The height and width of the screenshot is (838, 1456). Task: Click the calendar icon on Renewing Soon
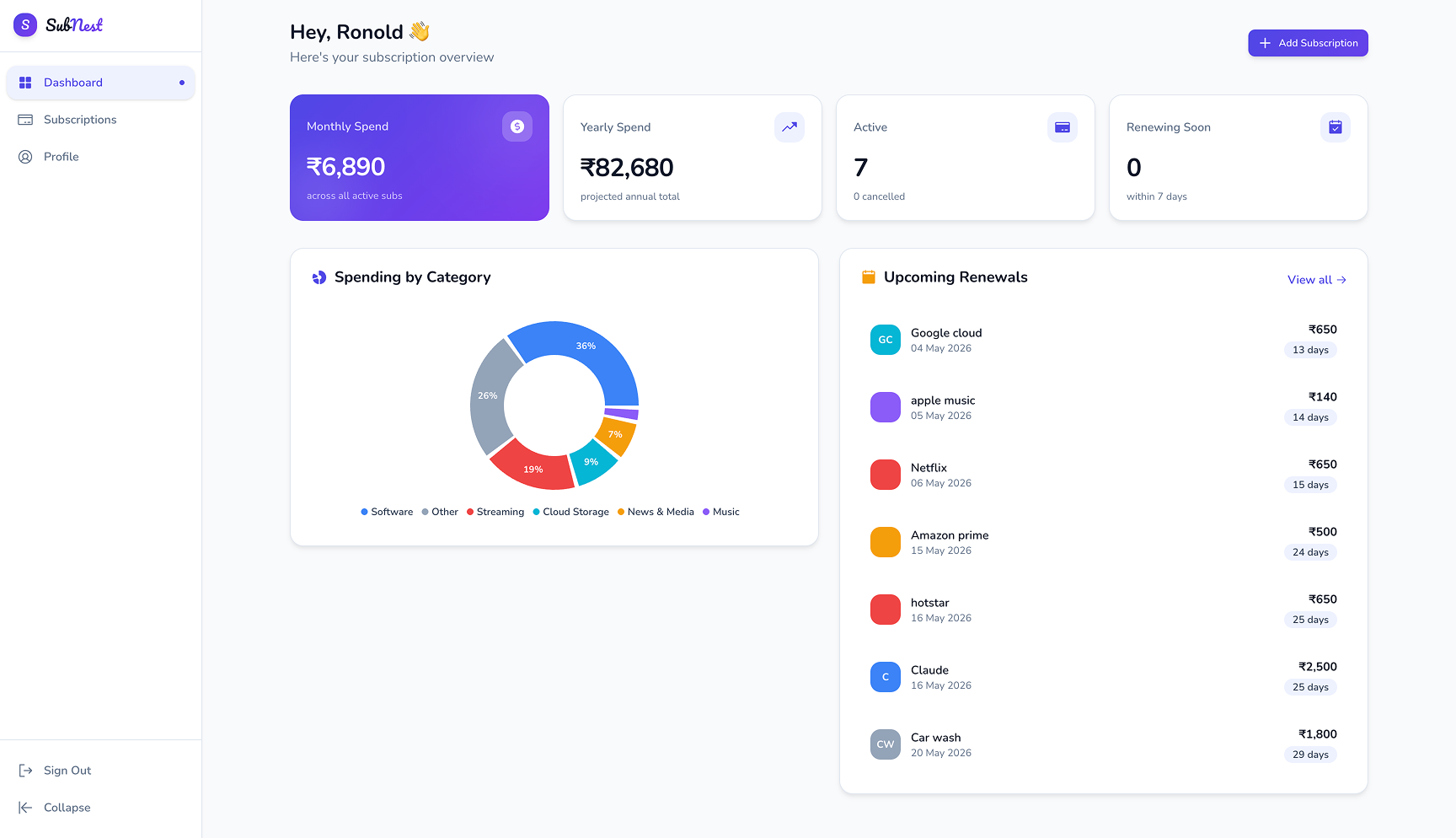tap(1336, 127)
